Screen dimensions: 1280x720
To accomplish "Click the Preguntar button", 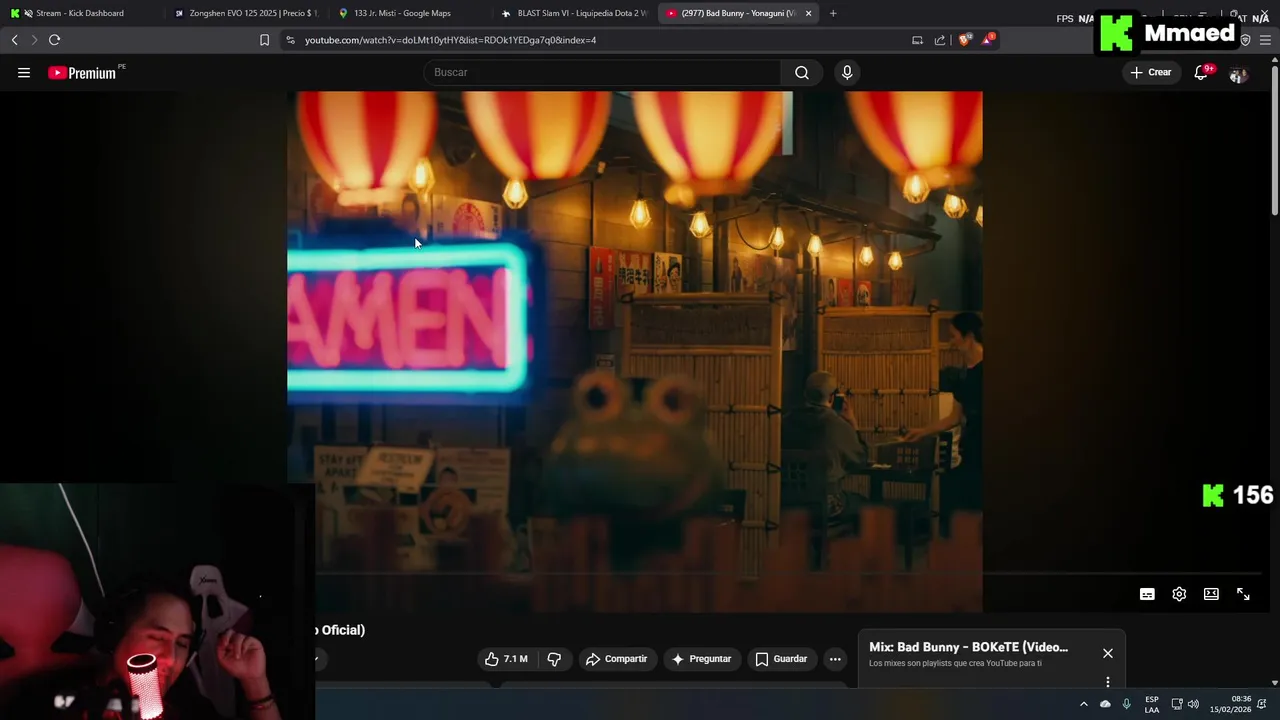I will point(701,659).
